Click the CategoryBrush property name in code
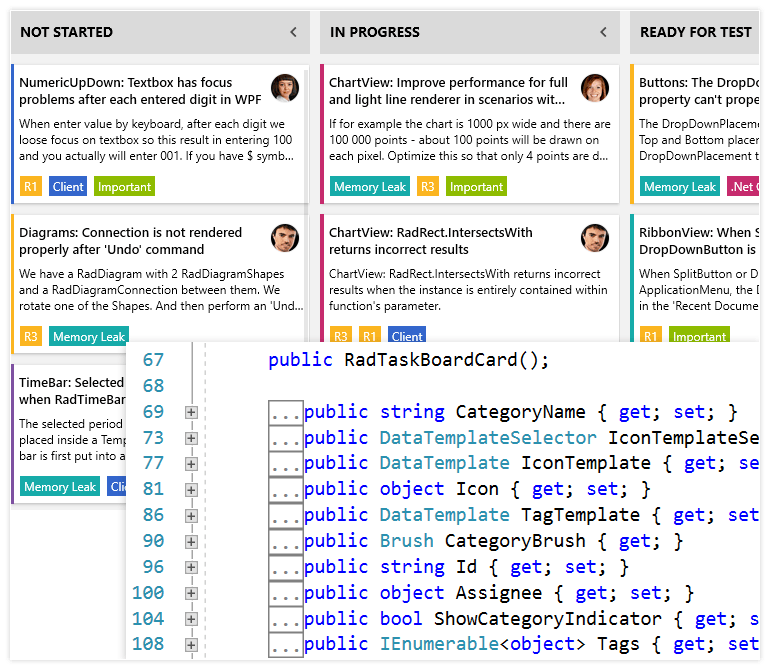 coord(515,541)
